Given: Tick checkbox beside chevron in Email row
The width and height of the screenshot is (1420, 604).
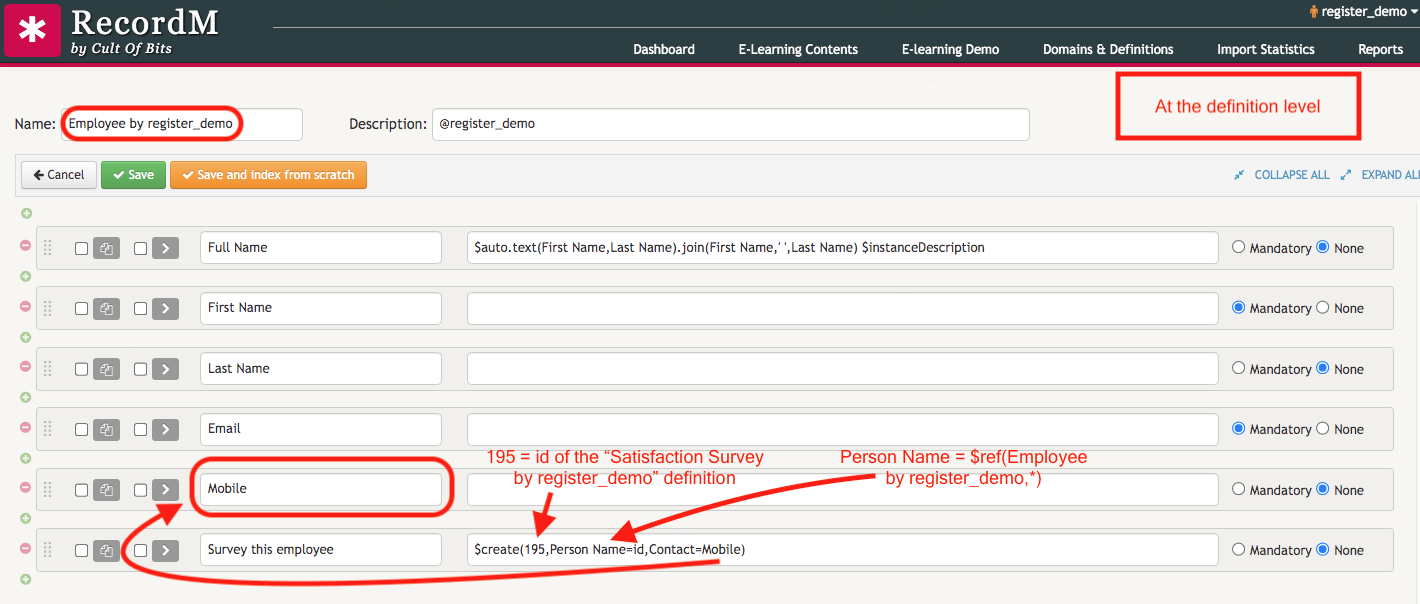Looking at the screenshot, I should [x=140, y=429].
